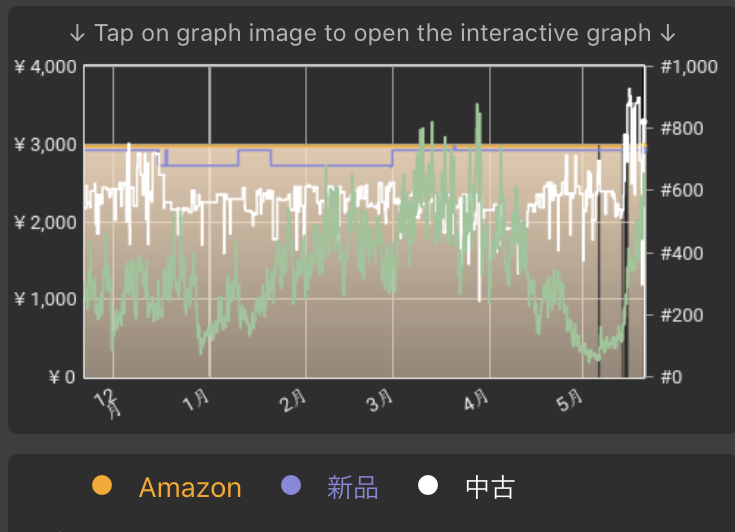Toggle the Amazon price series label
Screen dimensions: 735x532
[190, 488]
